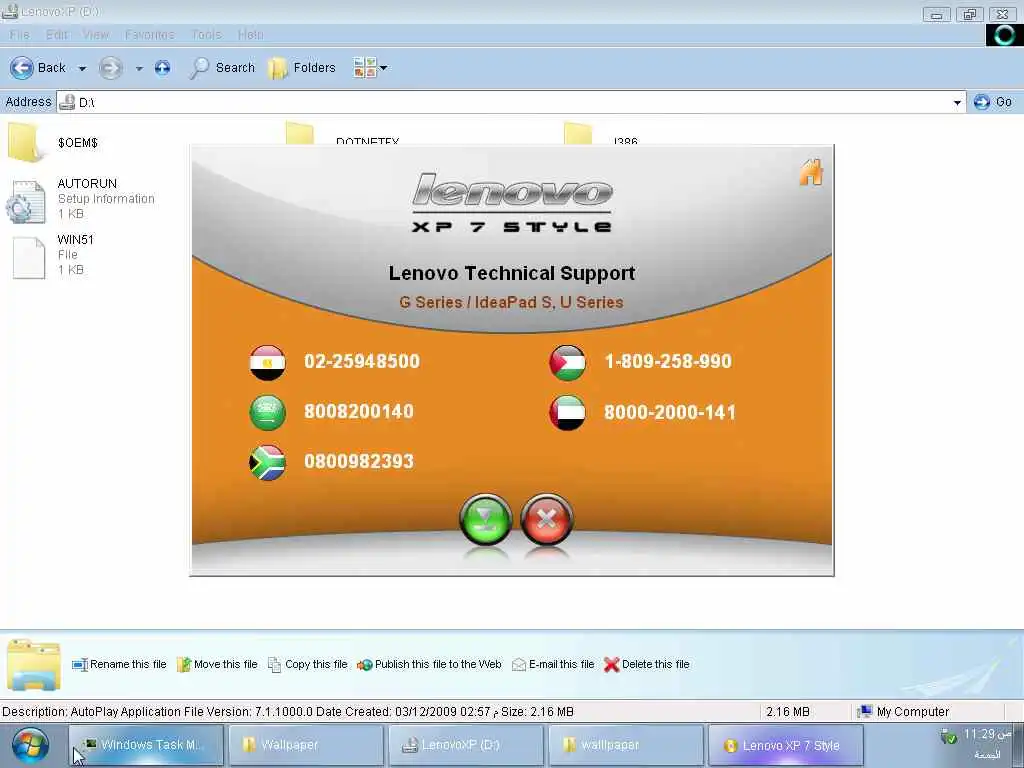Click the system tray green shield icon
This screenshot has width=1024, height=768.
click(x=948, y=737)
